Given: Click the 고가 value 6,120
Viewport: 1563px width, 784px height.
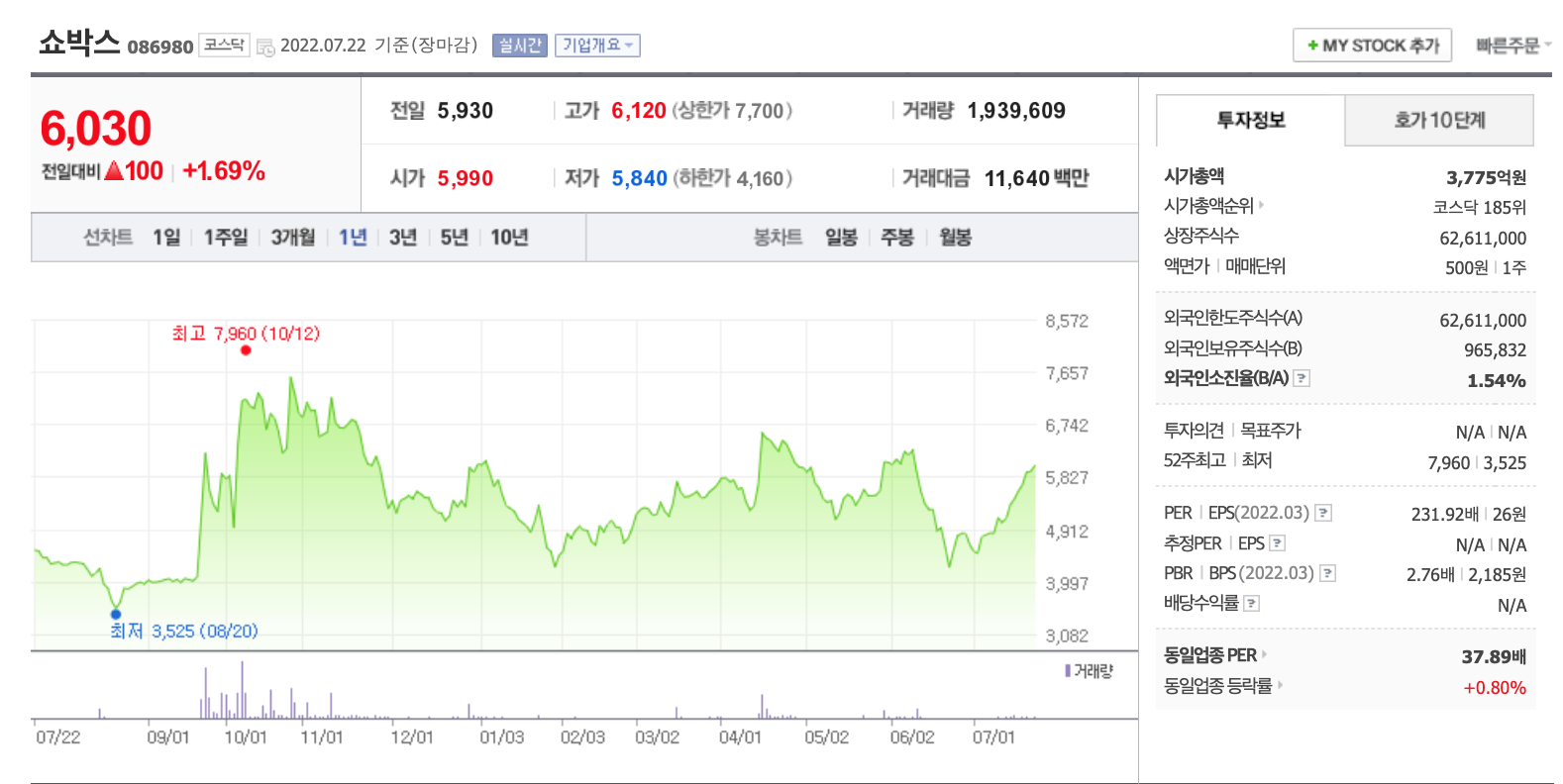Looking at the screenshot, I should tap(639, 111).
